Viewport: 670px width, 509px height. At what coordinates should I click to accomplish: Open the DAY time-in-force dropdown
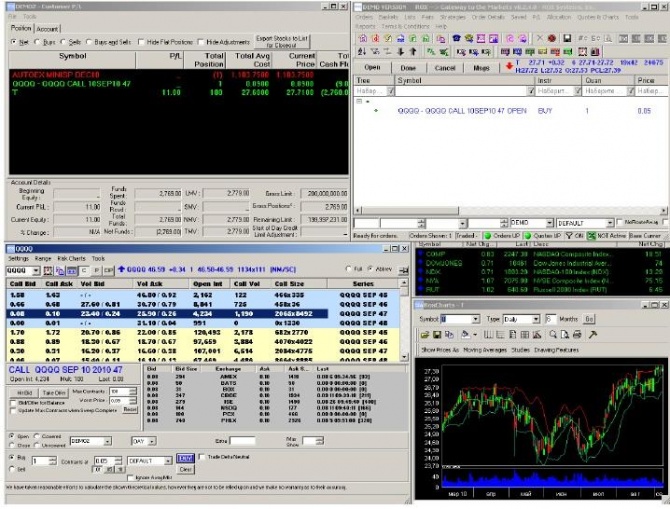pos(153,441)
